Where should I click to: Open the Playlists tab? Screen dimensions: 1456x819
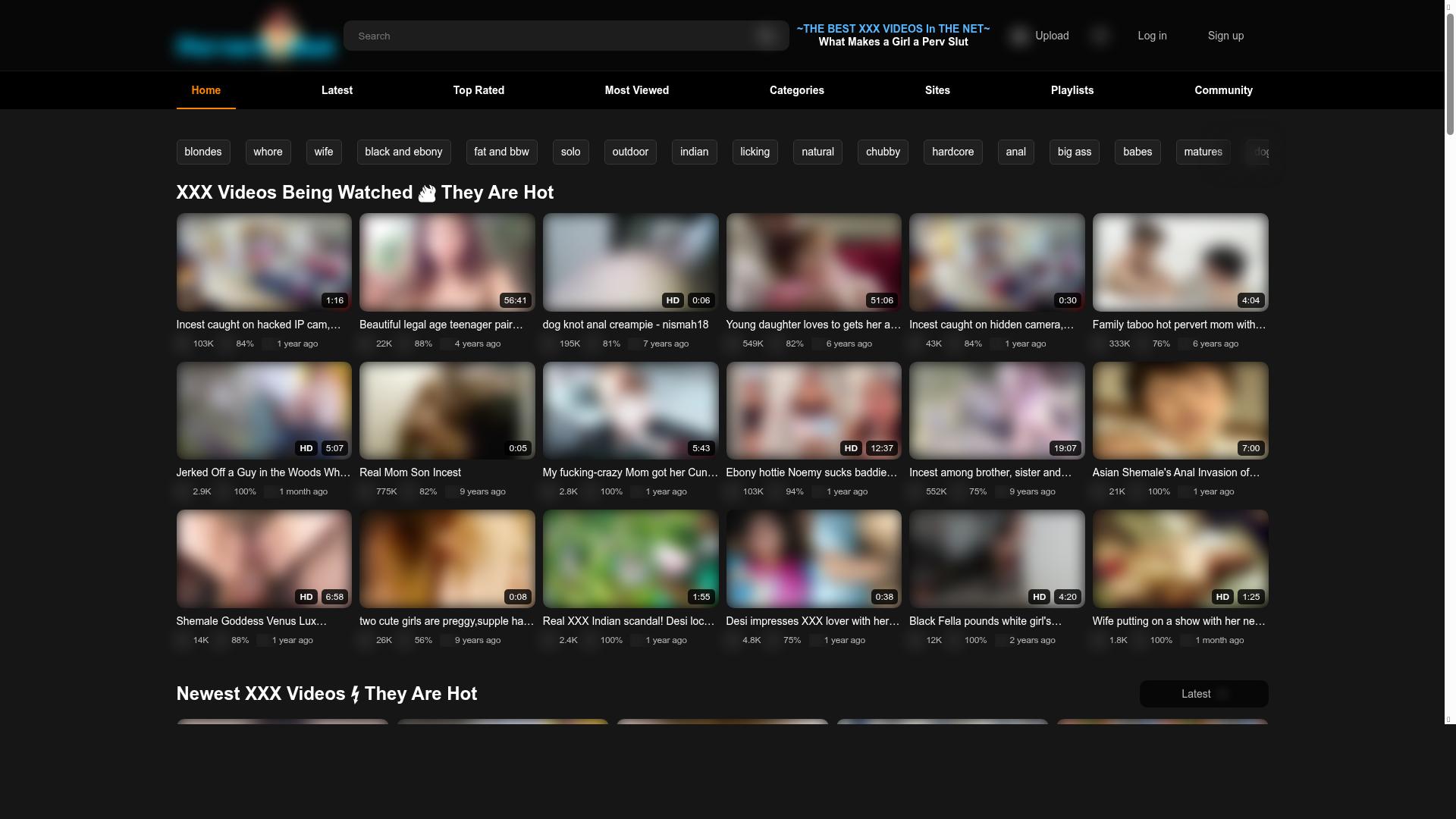tap(1072, 90)
